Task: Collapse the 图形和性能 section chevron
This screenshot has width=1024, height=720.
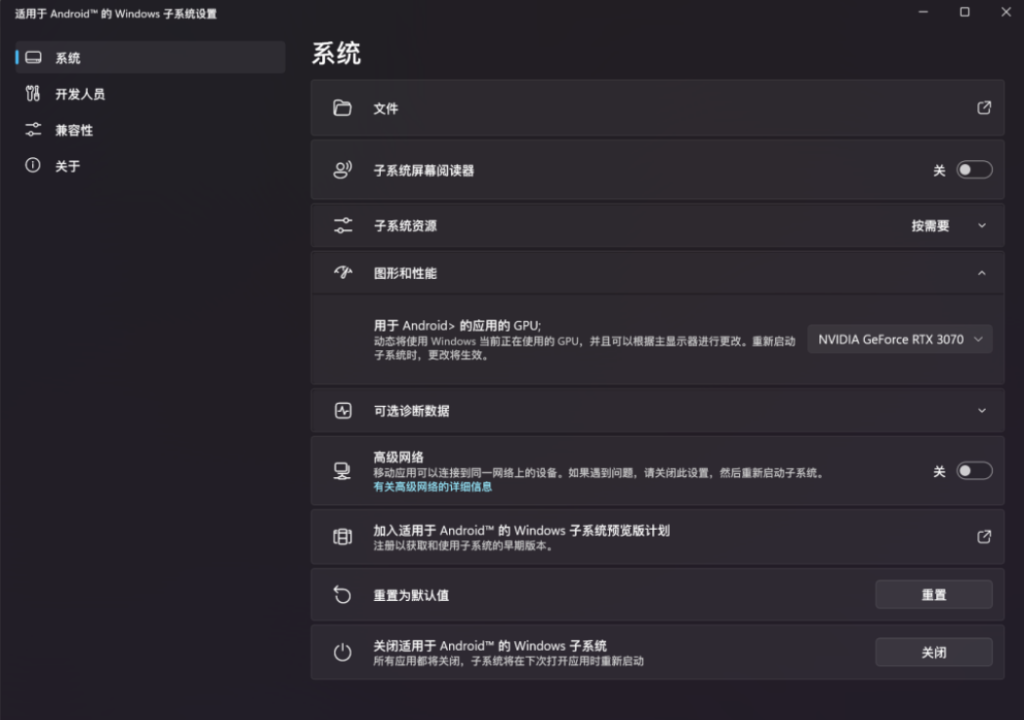Action: 982,273
